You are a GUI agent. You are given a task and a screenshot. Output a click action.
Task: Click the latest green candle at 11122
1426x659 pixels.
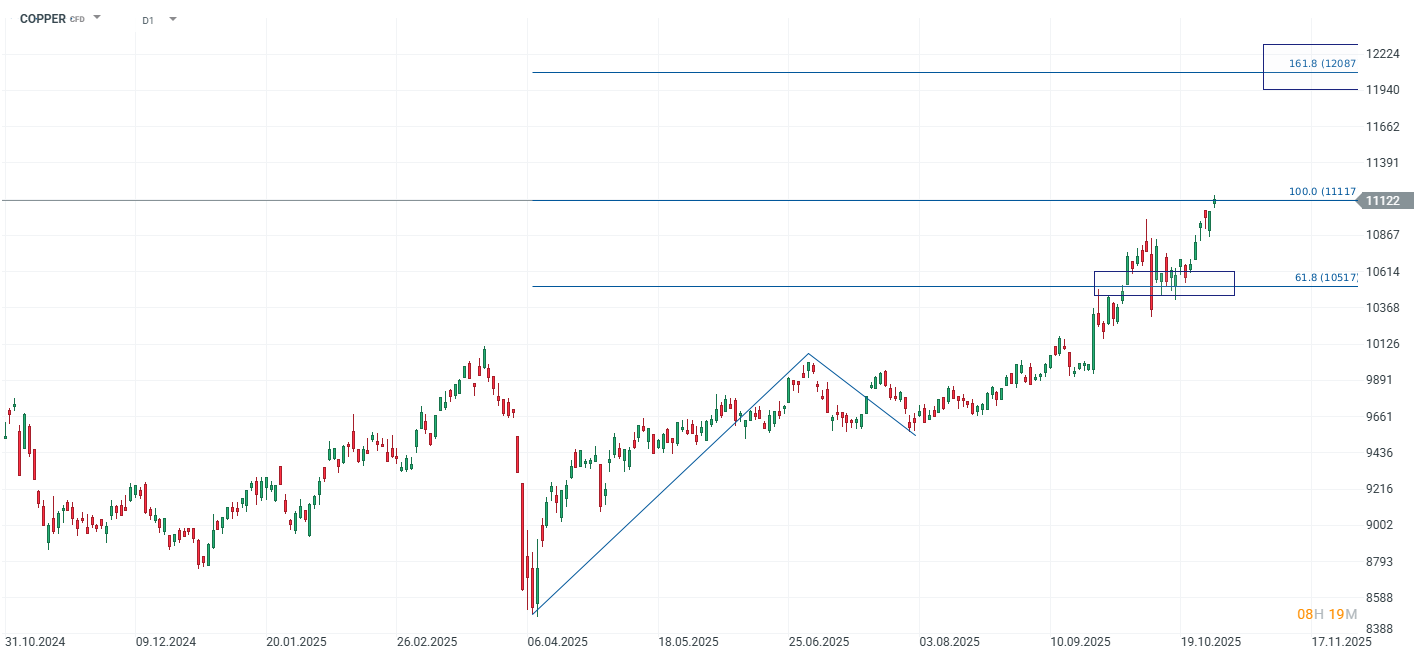[x=1214, y=202]
